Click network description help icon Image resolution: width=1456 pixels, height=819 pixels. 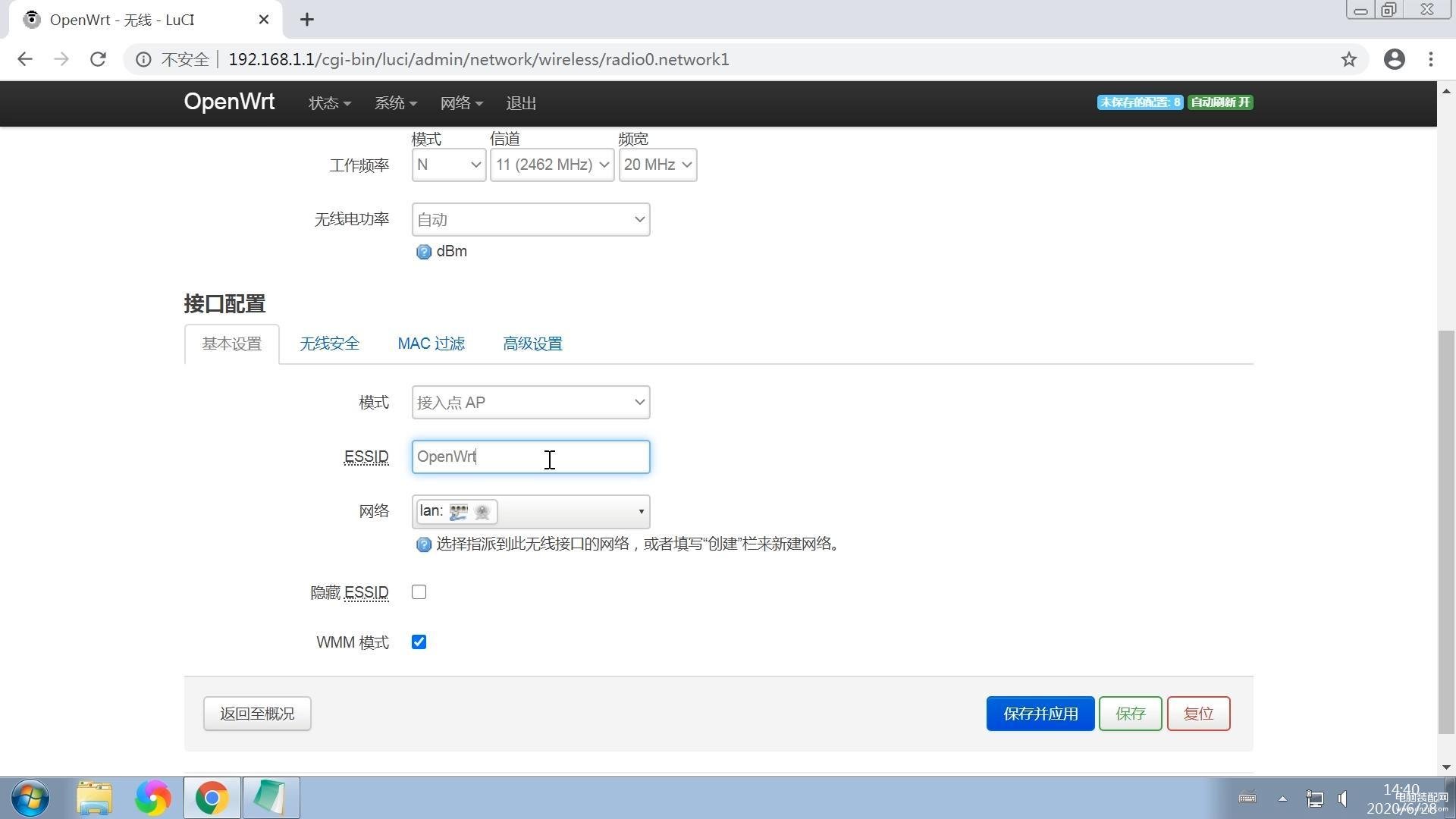coord(423,544)
